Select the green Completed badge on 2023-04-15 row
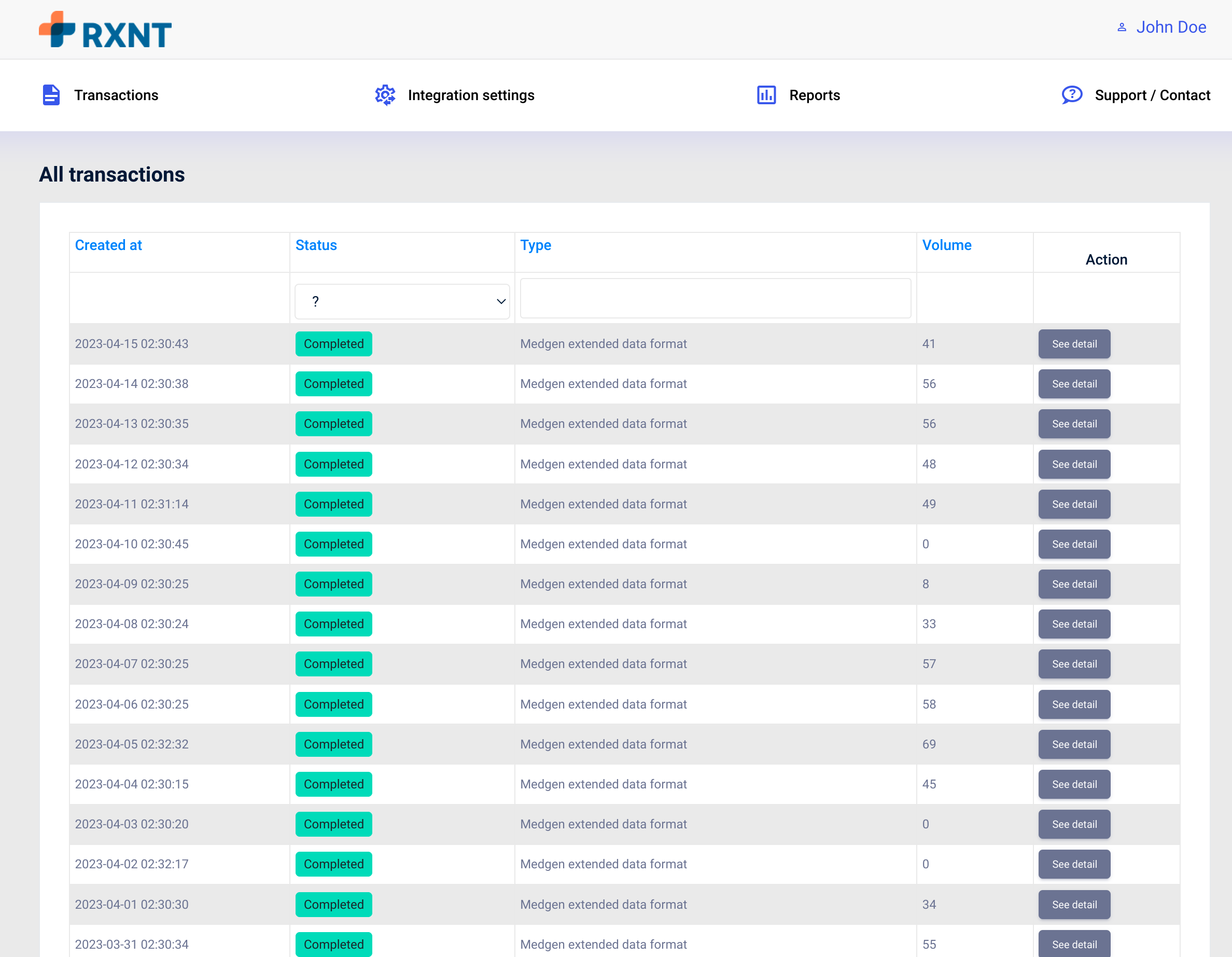 pyautogui.click(x=333, y=344)
